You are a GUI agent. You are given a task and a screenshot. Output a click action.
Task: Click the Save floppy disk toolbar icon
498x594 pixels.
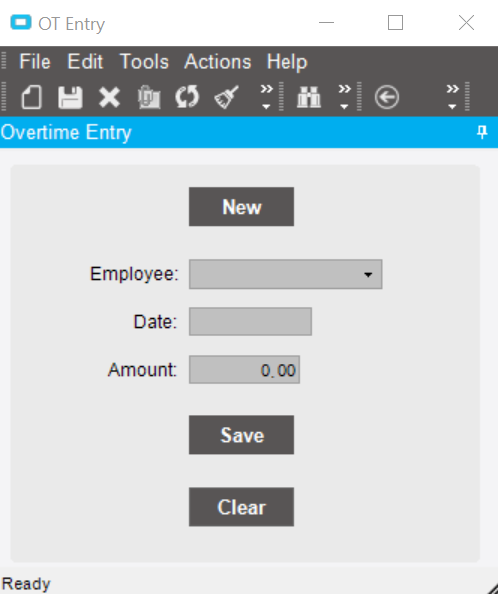70,97
